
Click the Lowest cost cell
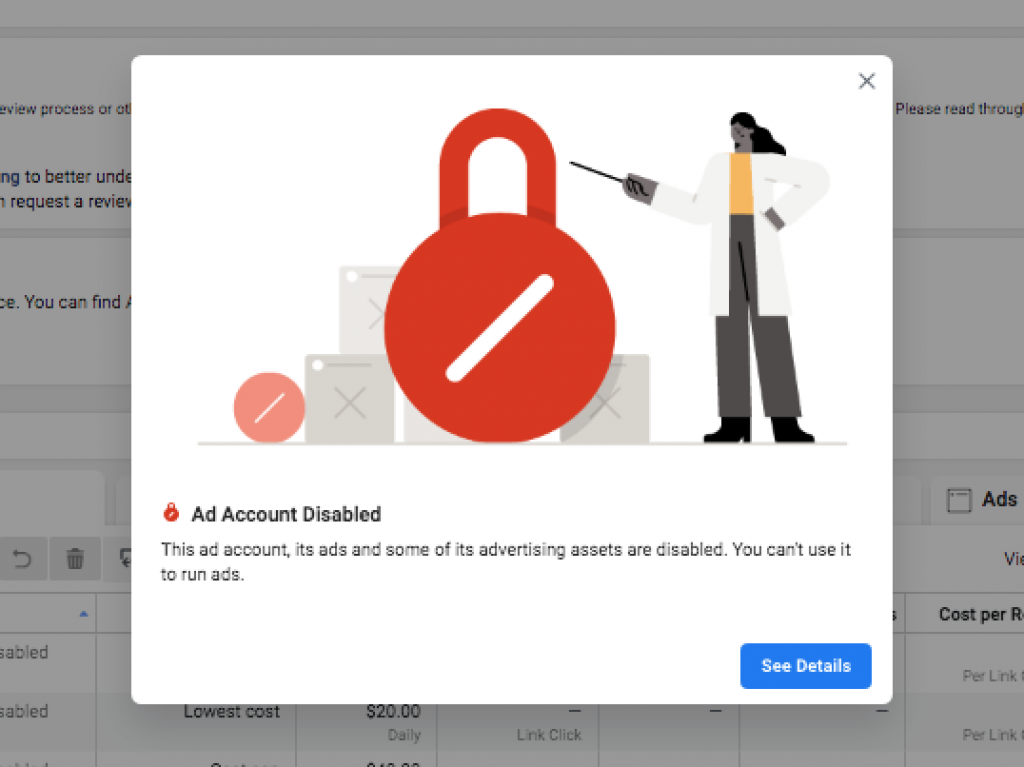(231, 711)
